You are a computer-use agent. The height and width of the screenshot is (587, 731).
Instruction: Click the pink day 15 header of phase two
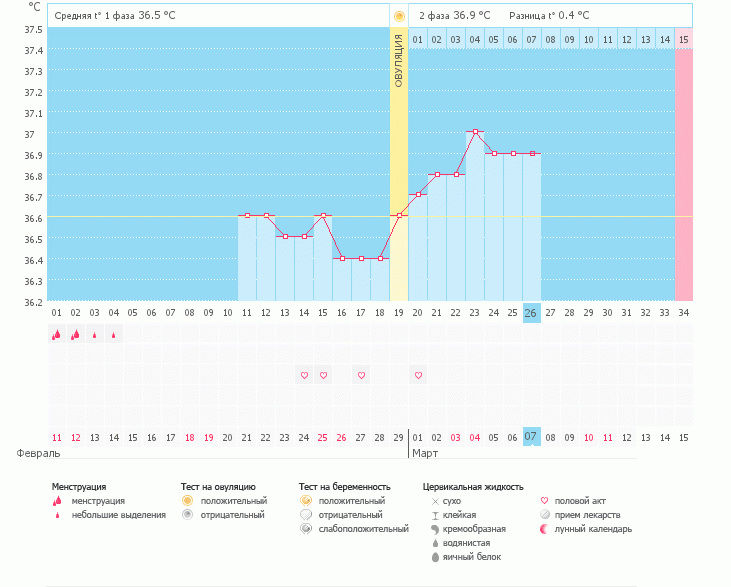point(683,39)
